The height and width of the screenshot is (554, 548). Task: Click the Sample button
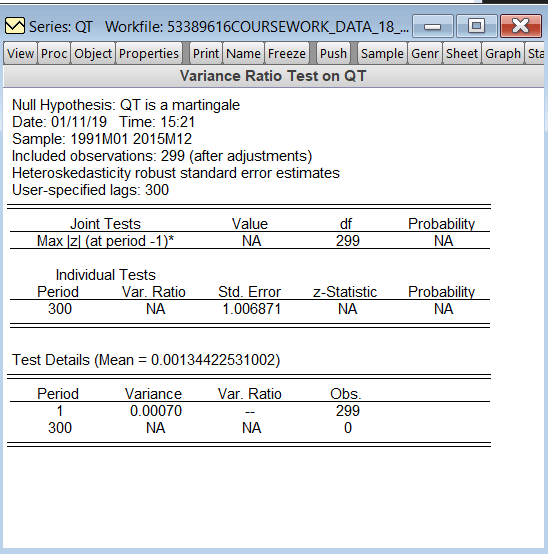[x=382, y=54]
